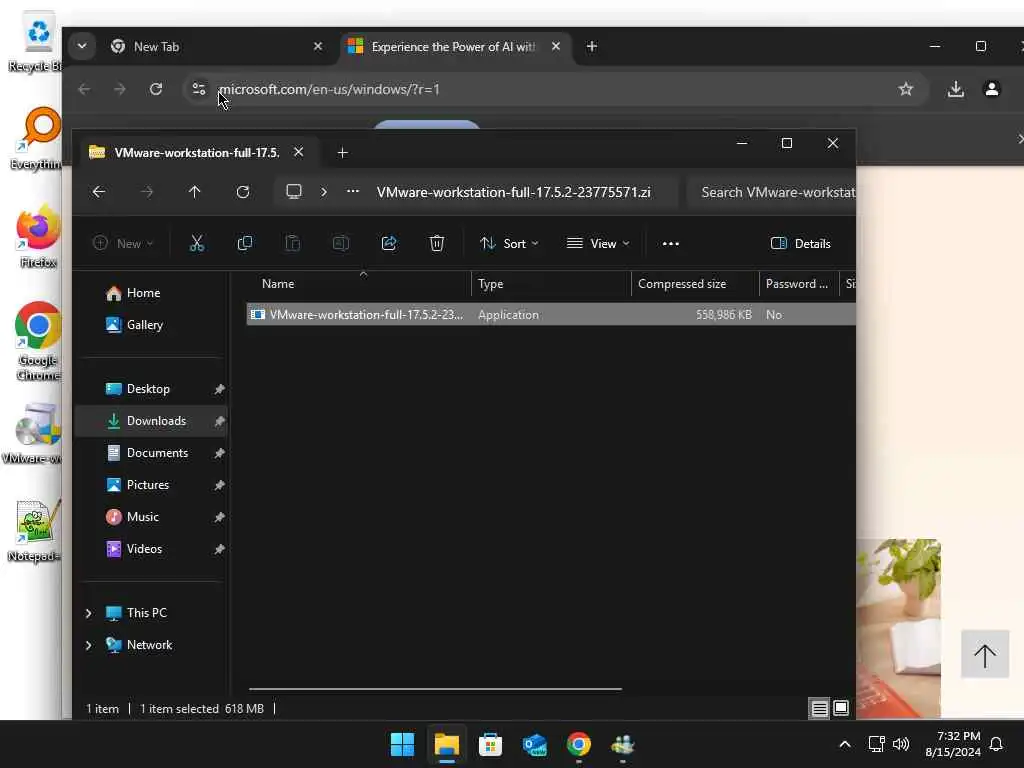Screen dimensions: 1024x768
Task: Show hidden path segments ellipsis in address bar
Action: 353,191
